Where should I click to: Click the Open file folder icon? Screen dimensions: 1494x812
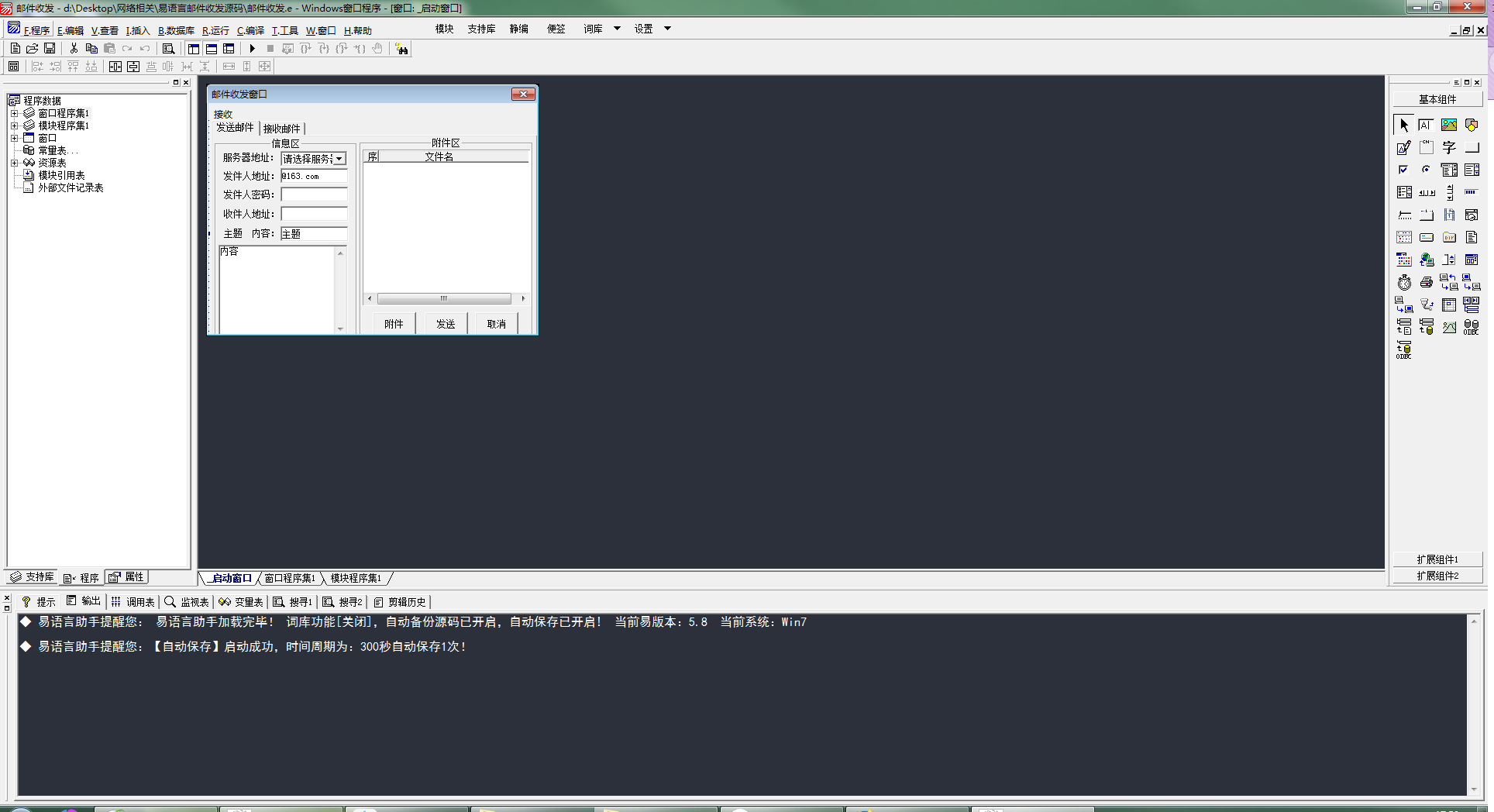pyautogui.click(x=33, y=49)
